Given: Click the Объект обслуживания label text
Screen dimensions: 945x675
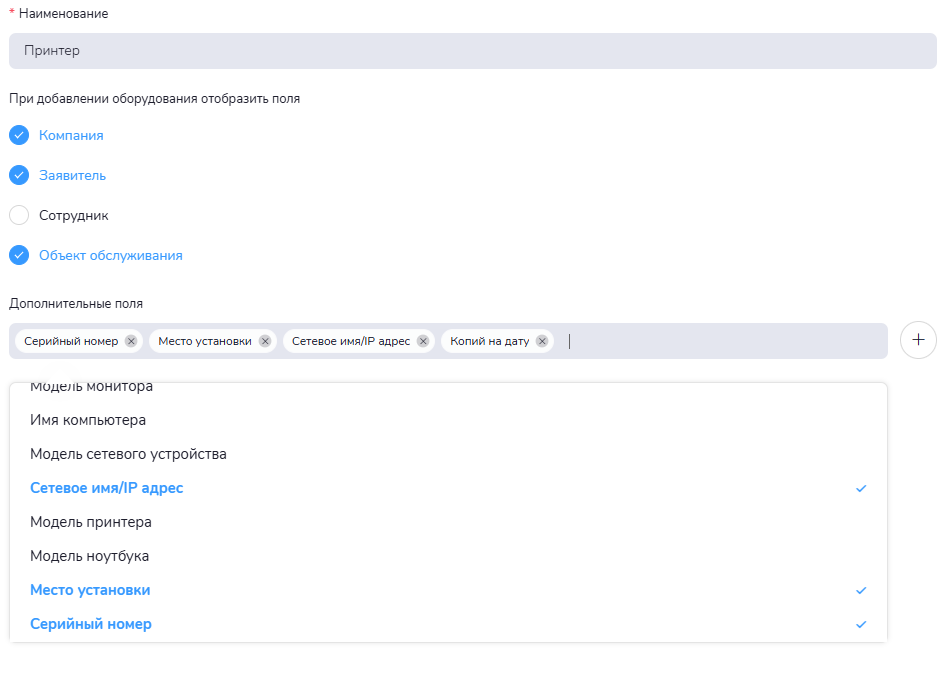Looking at the screenshot, I should (x=110, y=255).
